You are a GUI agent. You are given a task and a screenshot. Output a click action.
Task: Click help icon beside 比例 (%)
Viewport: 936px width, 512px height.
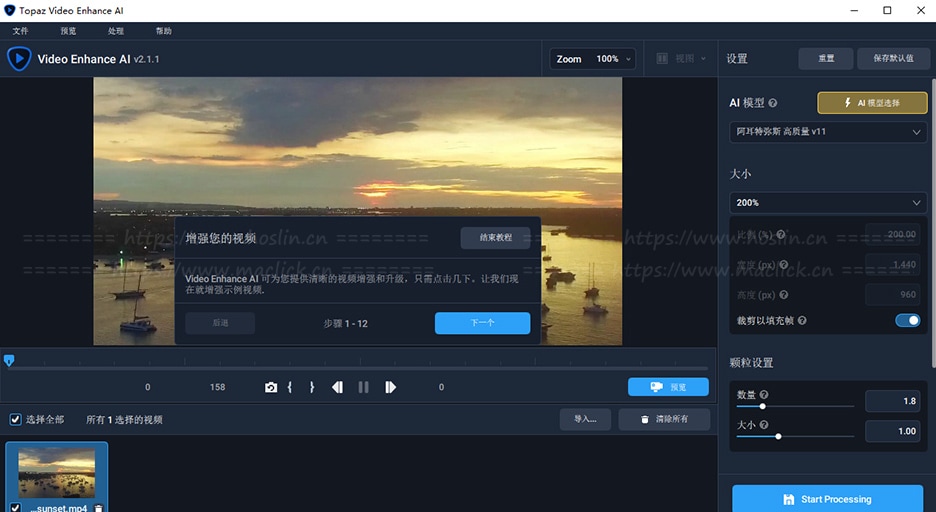click(781, 235)
